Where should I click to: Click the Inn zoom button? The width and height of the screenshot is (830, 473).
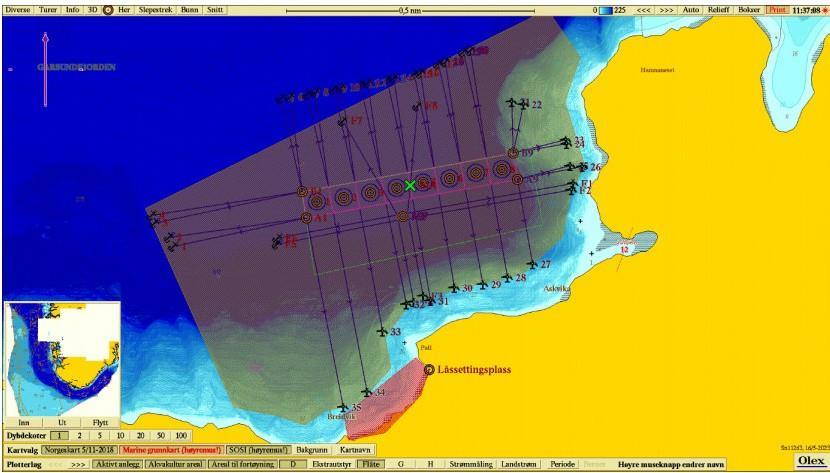[23, 422]
